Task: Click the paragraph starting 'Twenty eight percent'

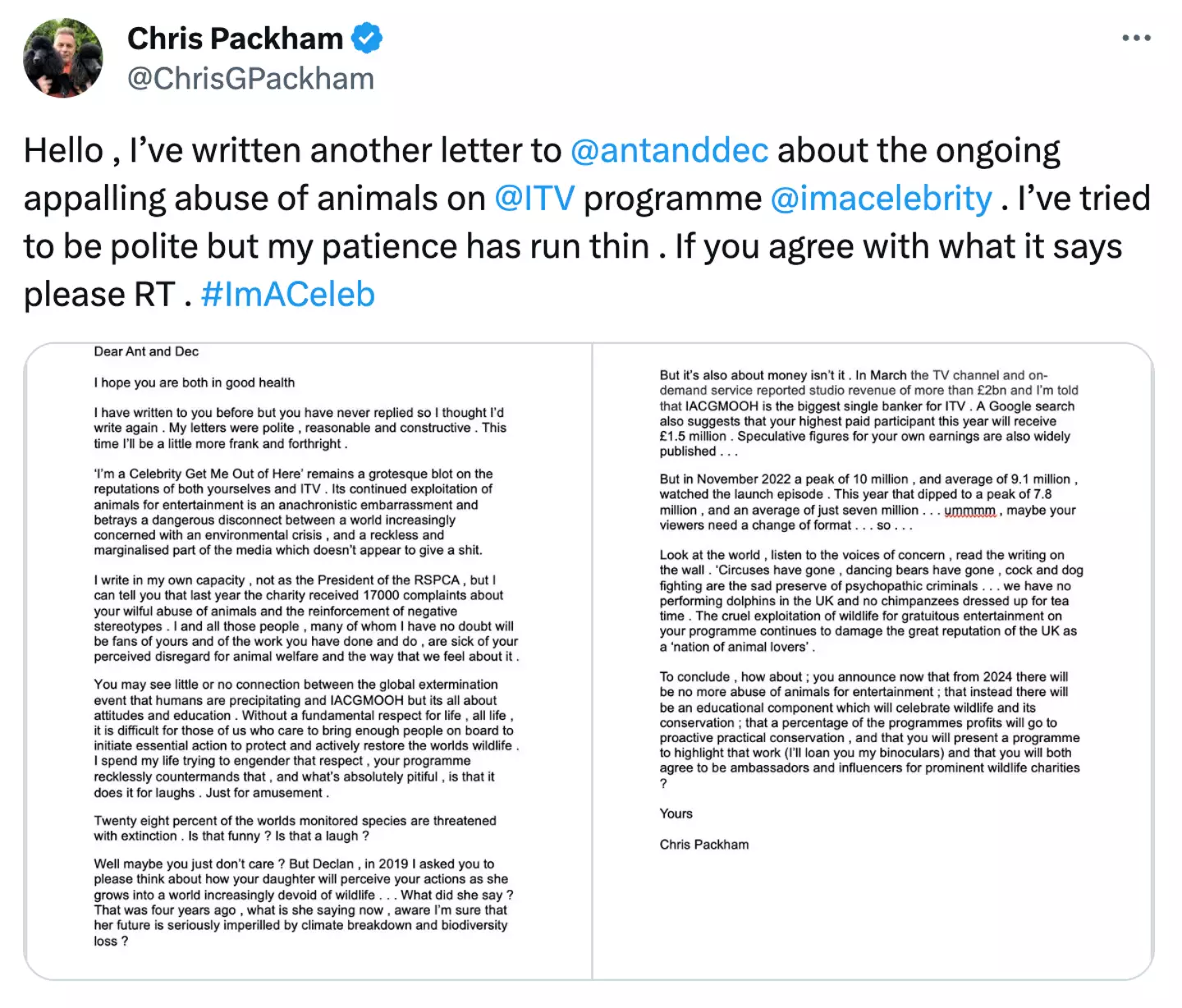Action: 295,828
